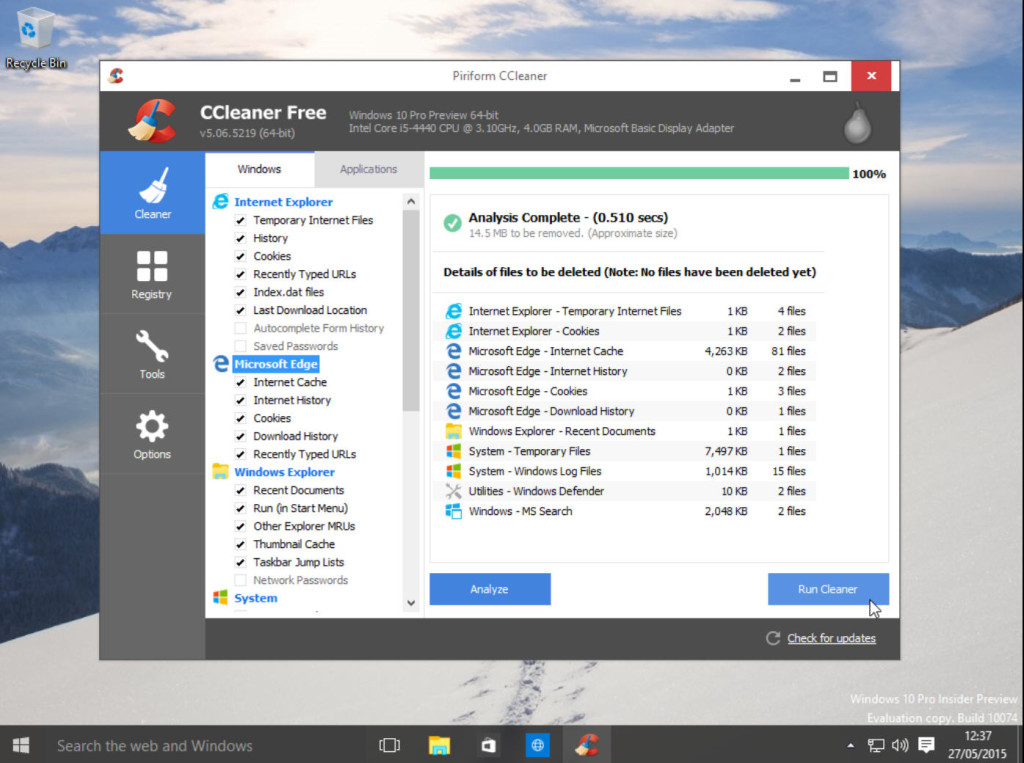
Task: Uncheck Internet Explorer History checkbox
Action: (x=240, y=238)
